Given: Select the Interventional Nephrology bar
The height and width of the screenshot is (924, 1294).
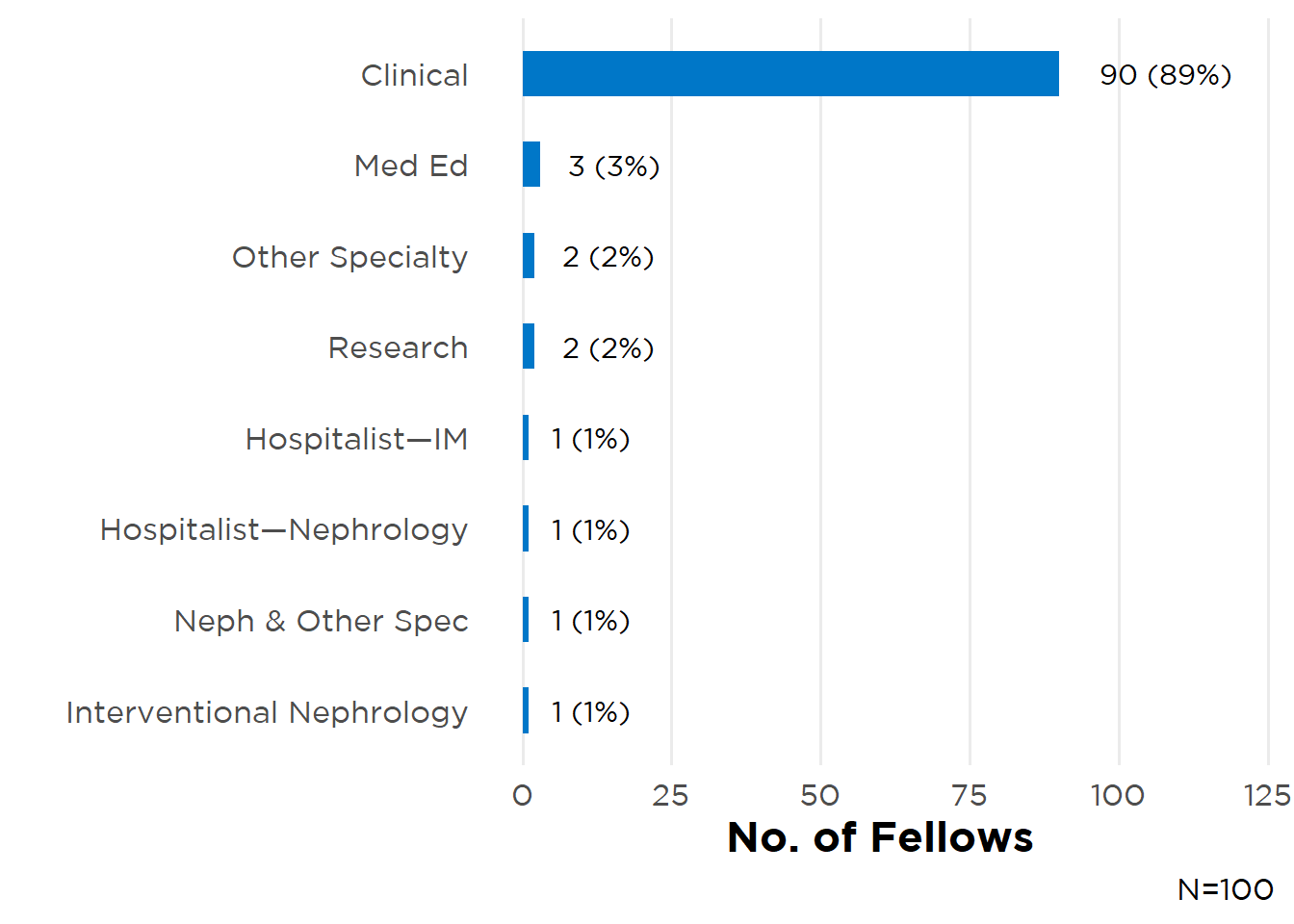Looking at the screenshot, I should pos(526,710).
